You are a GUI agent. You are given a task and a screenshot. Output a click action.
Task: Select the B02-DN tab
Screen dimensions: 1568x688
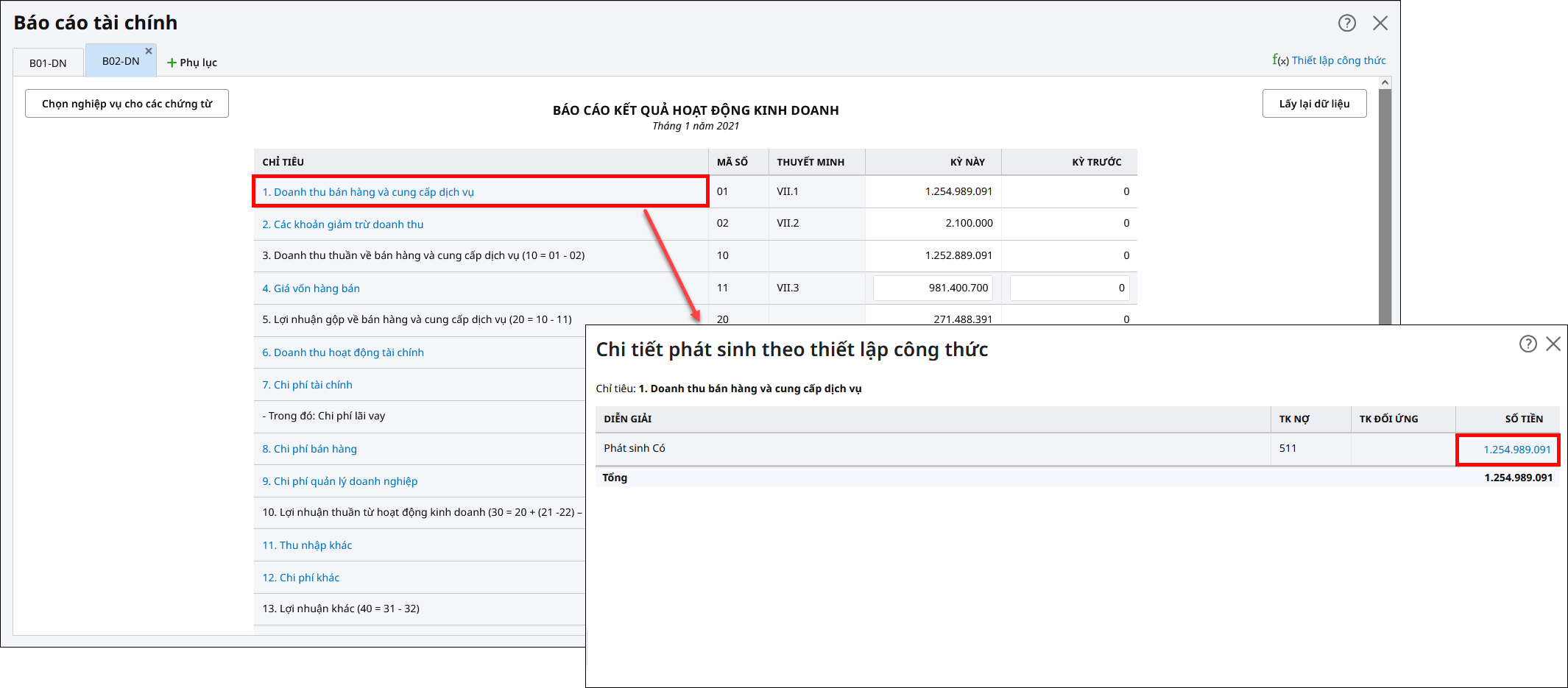click(x=120, y=62)
